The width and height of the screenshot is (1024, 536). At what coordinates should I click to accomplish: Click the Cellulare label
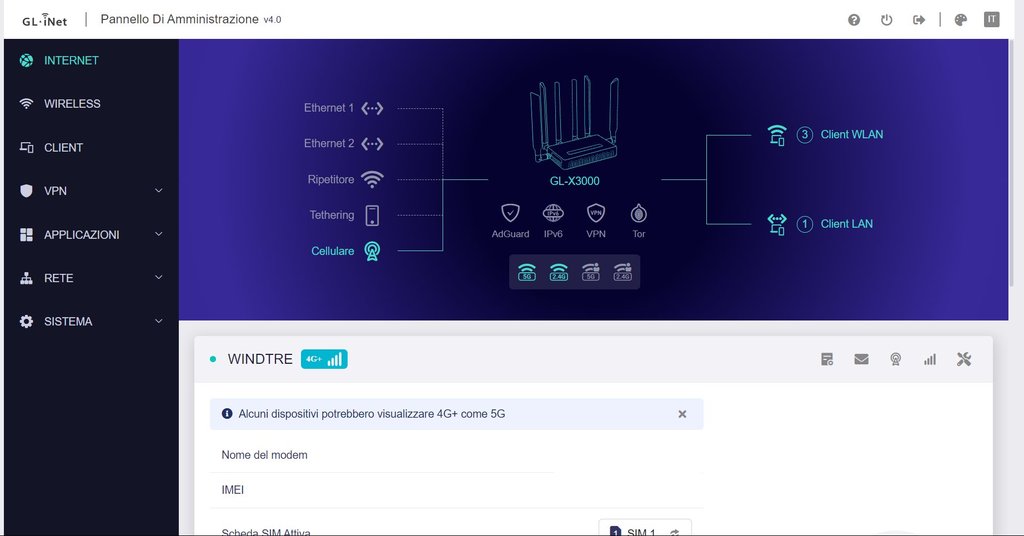[x=332, y=251]
